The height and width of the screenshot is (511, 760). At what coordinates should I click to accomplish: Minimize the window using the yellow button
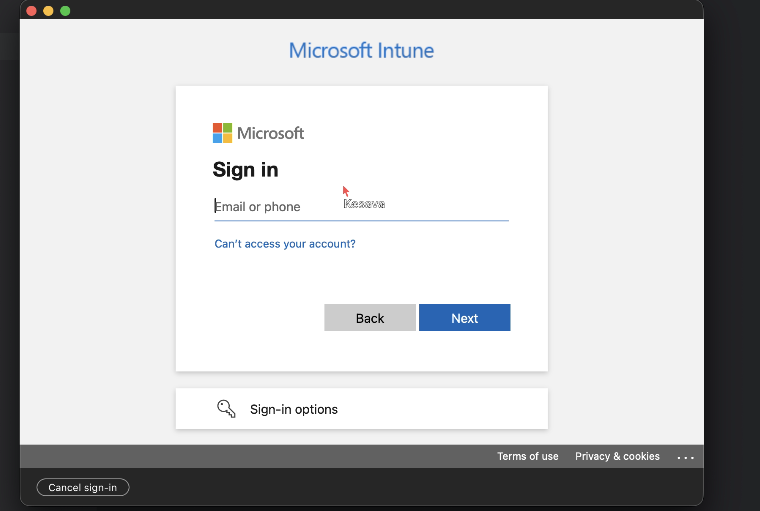click(48, 10)
